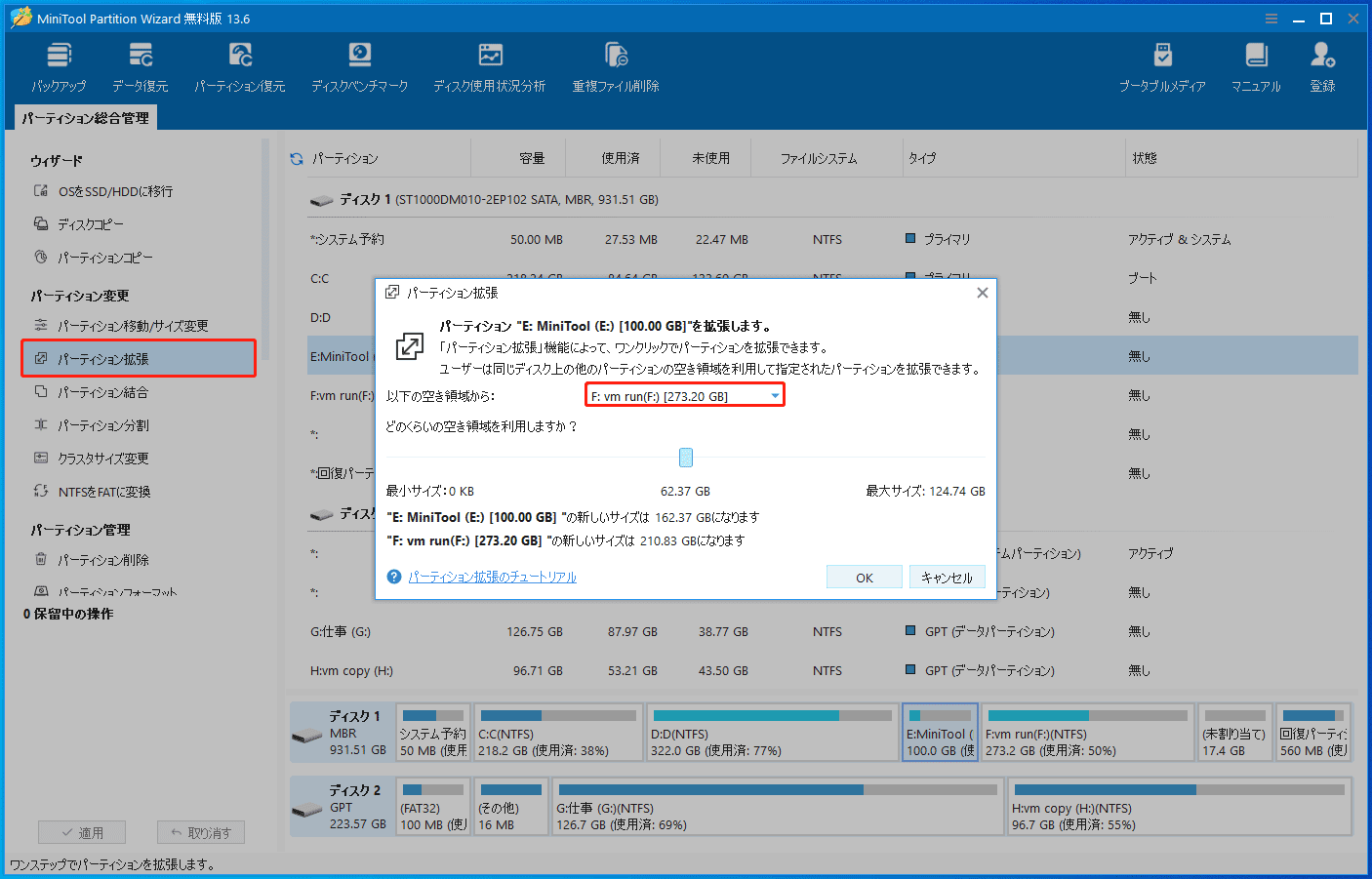This screenshot has height=879, width=1372.
Task: Sort by the 状態 column header
Action: coord(1145,158)
